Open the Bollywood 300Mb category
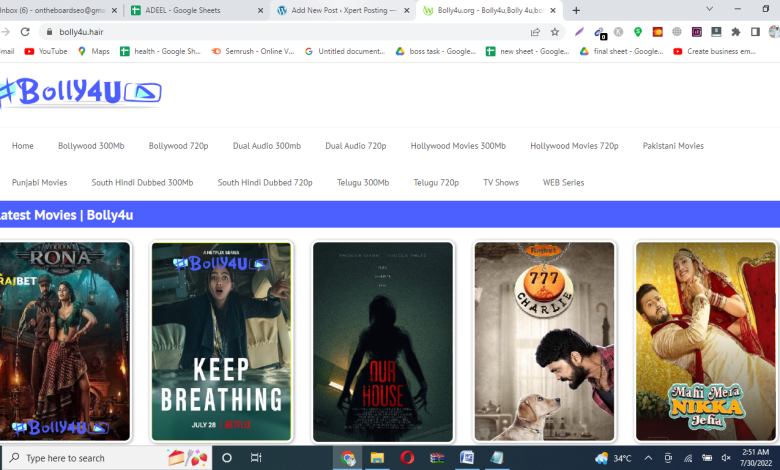The height and width of the screenshot is (470, 780). click(x=91, y=146)
